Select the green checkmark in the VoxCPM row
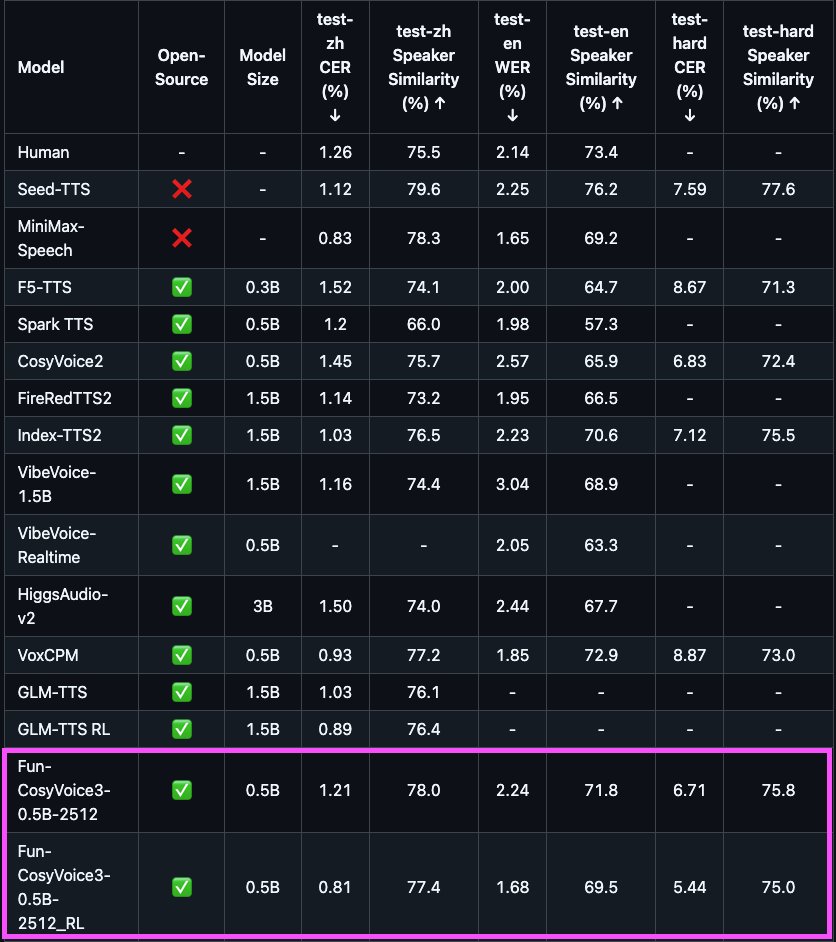This screenshot has width=836, height=942. [182, 655]
